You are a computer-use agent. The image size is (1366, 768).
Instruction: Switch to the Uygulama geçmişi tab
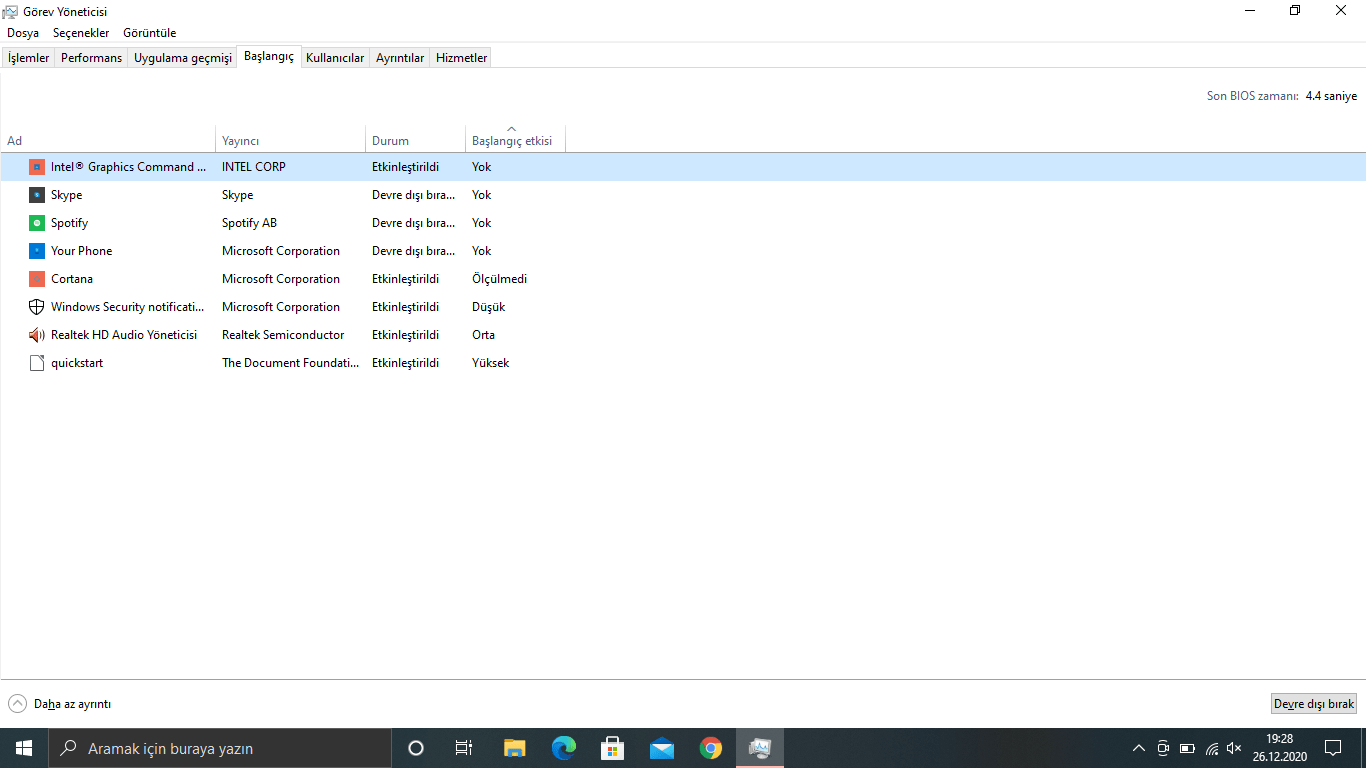tap(183, 58)
